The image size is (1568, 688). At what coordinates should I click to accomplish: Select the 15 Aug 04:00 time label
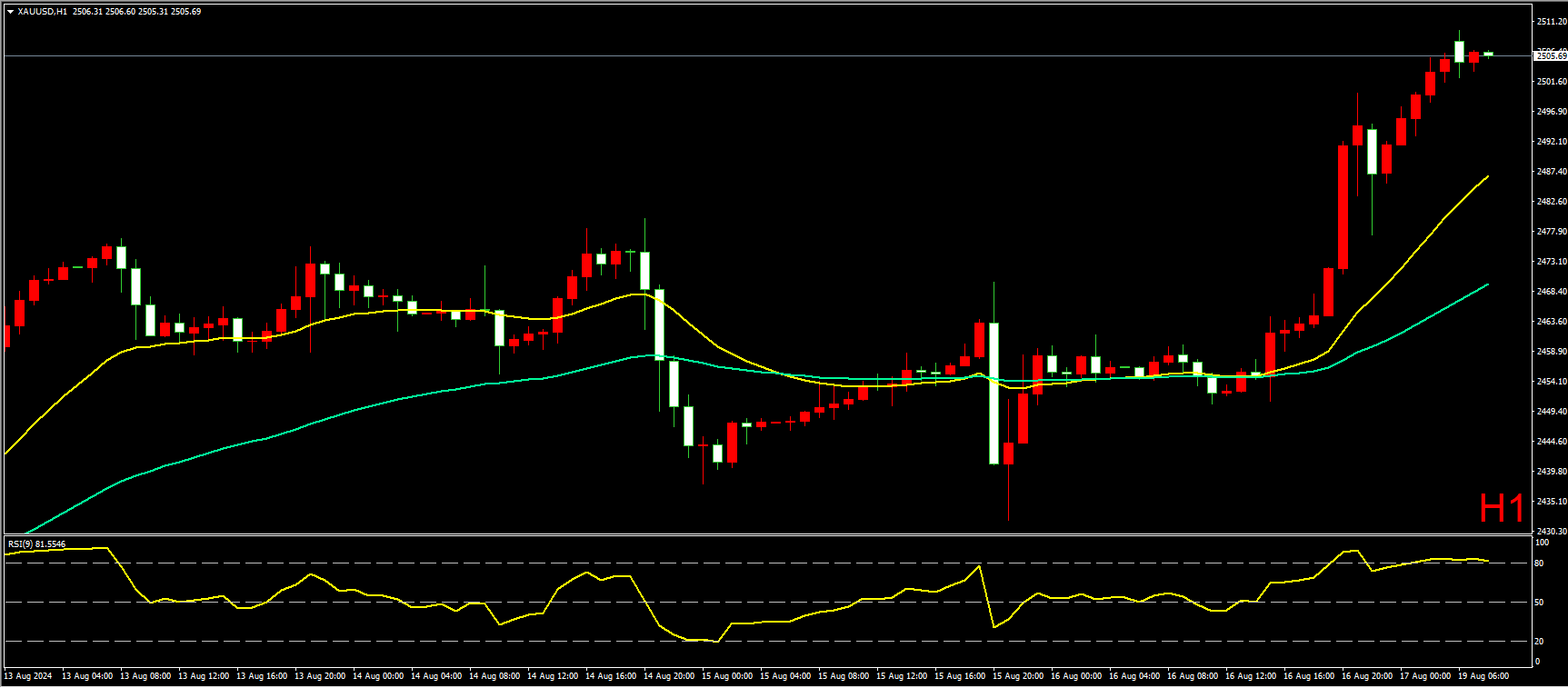785,676
